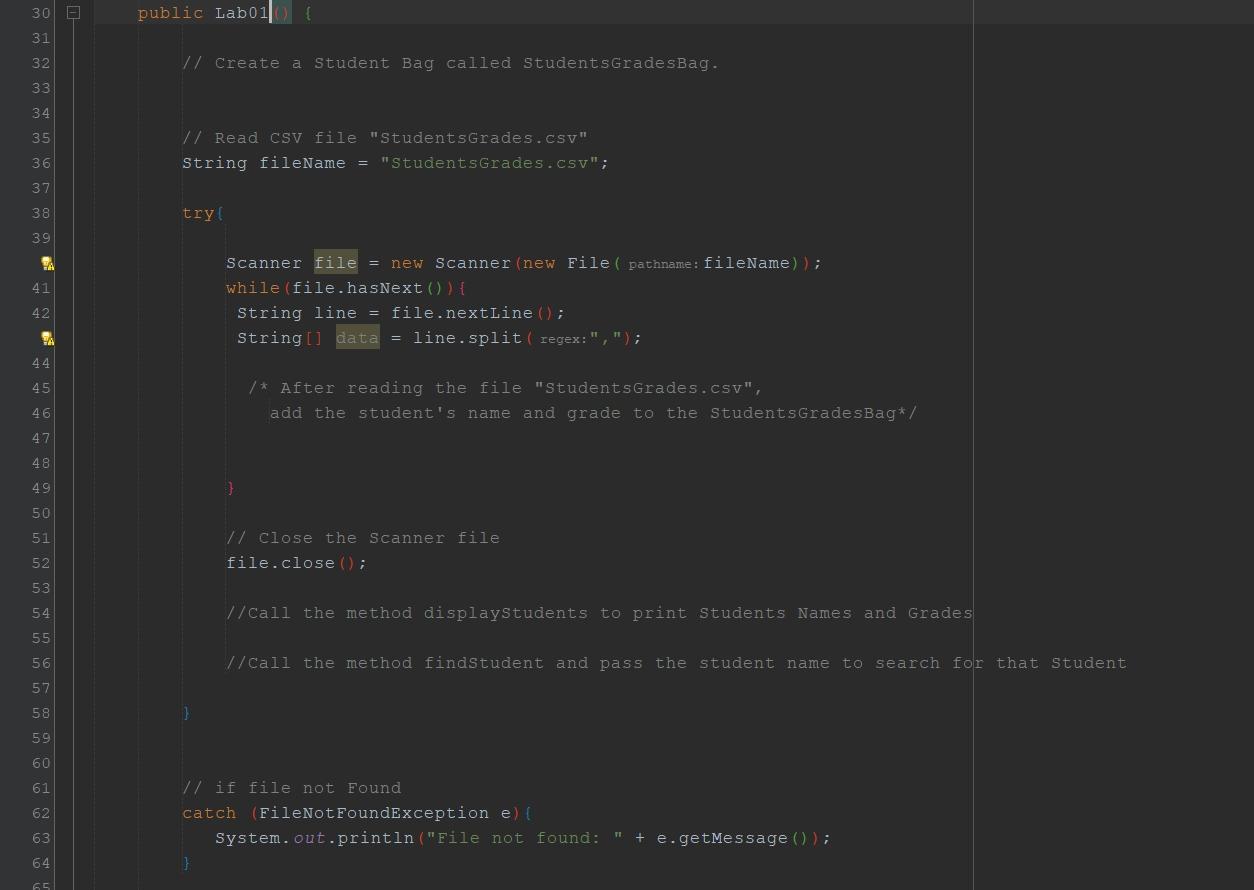The width and height of the screenshot is (1254, 890).
Task: Click the catch keyword on line 62
Action: [x=209, y=813]
